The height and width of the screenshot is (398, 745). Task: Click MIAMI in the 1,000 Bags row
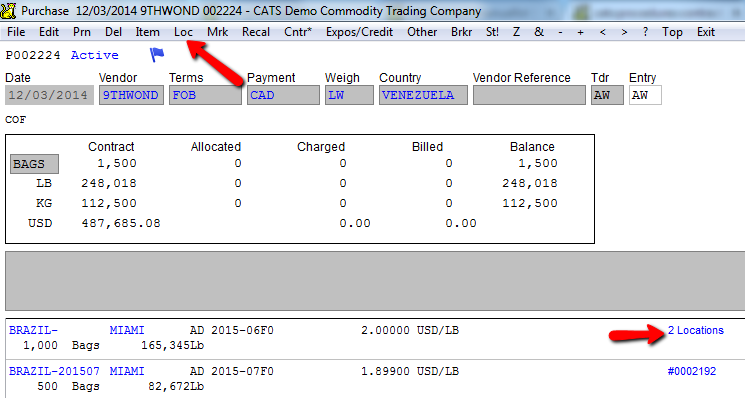click(127, 330)
